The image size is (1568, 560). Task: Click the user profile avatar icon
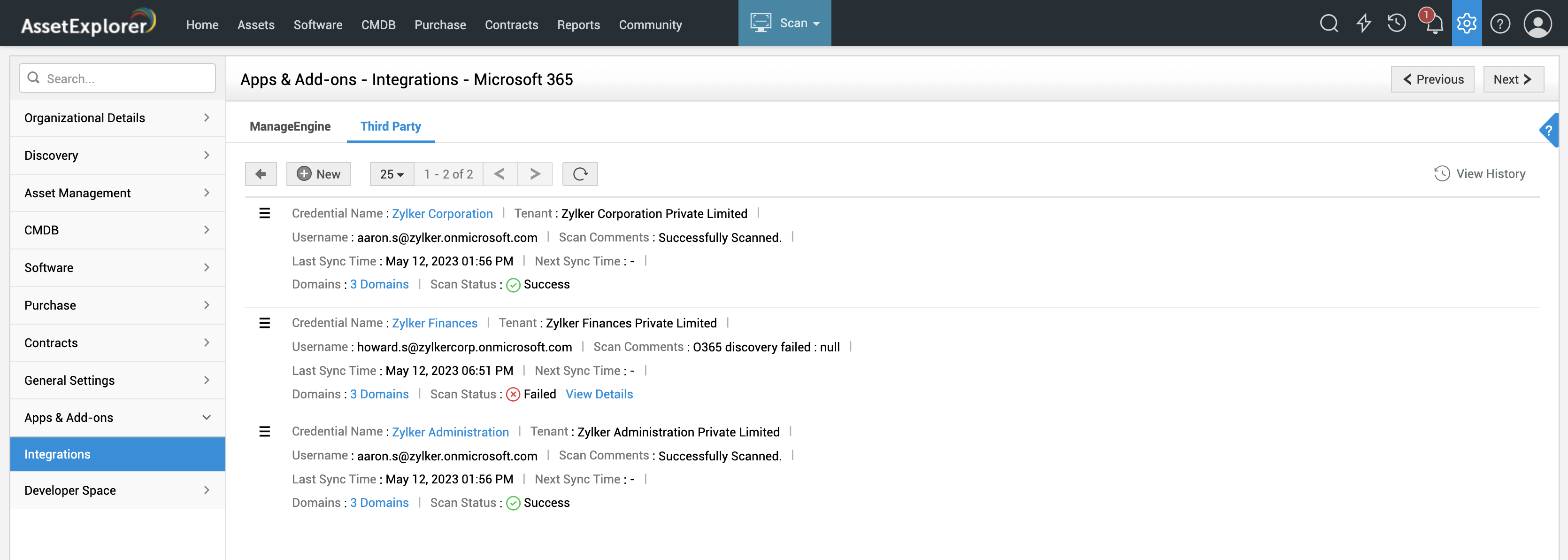click(x=1537, y=24)
